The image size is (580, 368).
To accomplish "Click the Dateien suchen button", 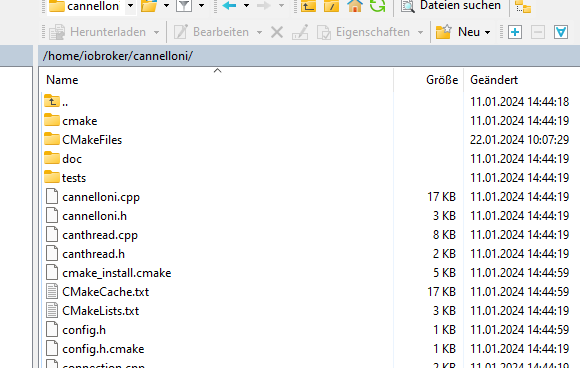I will tap(451, 6).
